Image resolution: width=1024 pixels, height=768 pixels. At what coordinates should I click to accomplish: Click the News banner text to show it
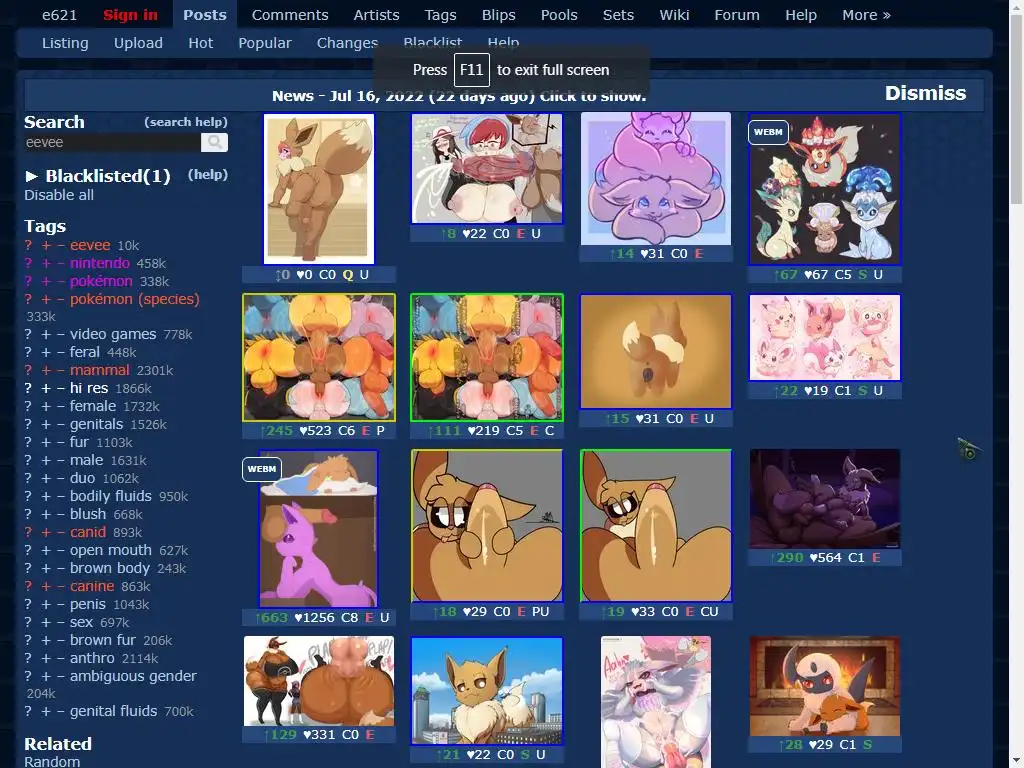(x=459, y=96)
